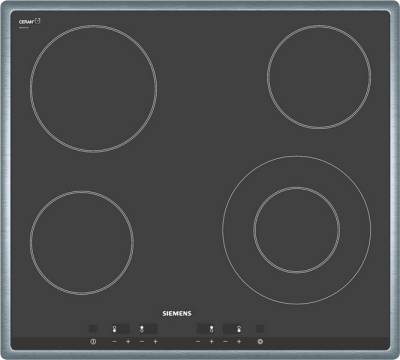Lower the fourth zone with the last minus key
The height and width of the screenshot is (360, 400).
pyautogui.click(x=225, y=342)
